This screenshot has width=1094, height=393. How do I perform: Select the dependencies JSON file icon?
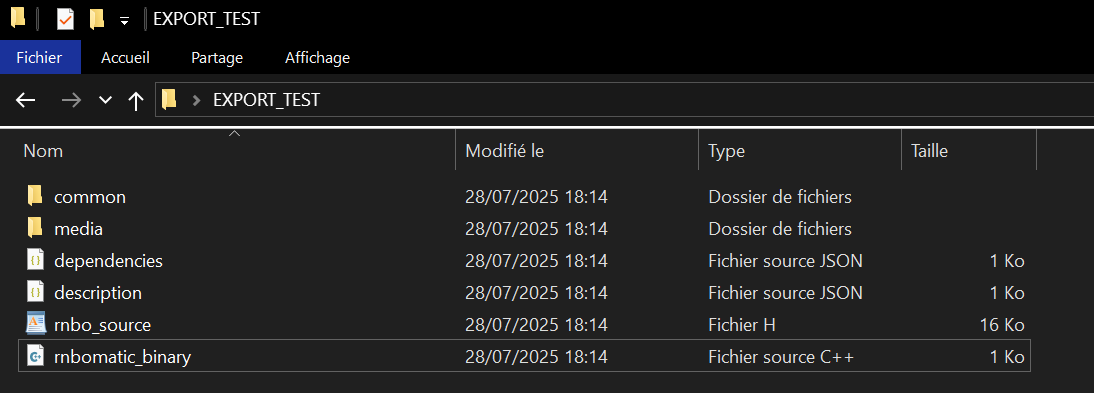(35, 260)
